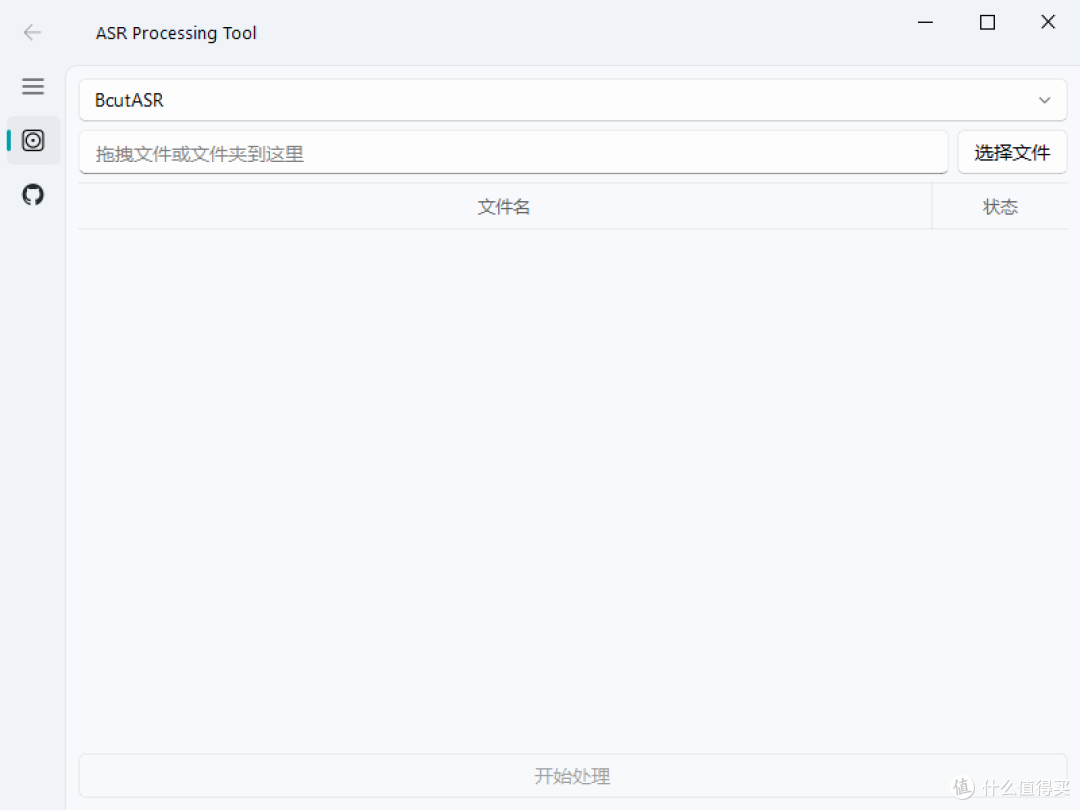
Task: Click the 选择文件 button
Action: 1012,152
